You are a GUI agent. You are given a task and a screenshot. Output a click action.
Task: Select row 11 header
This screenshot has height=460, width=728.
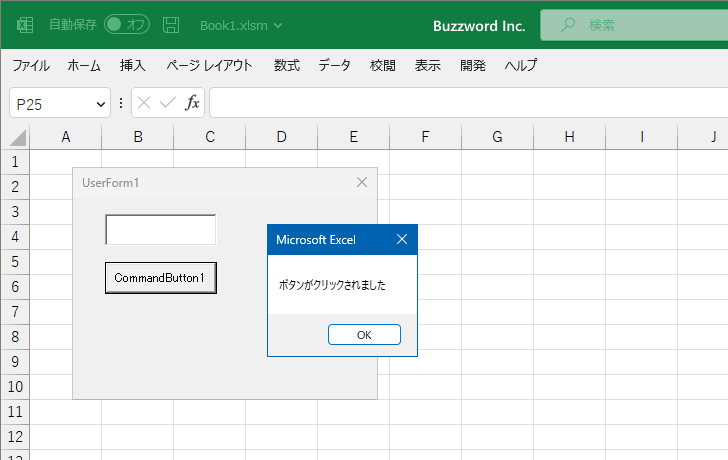(15, 412)
